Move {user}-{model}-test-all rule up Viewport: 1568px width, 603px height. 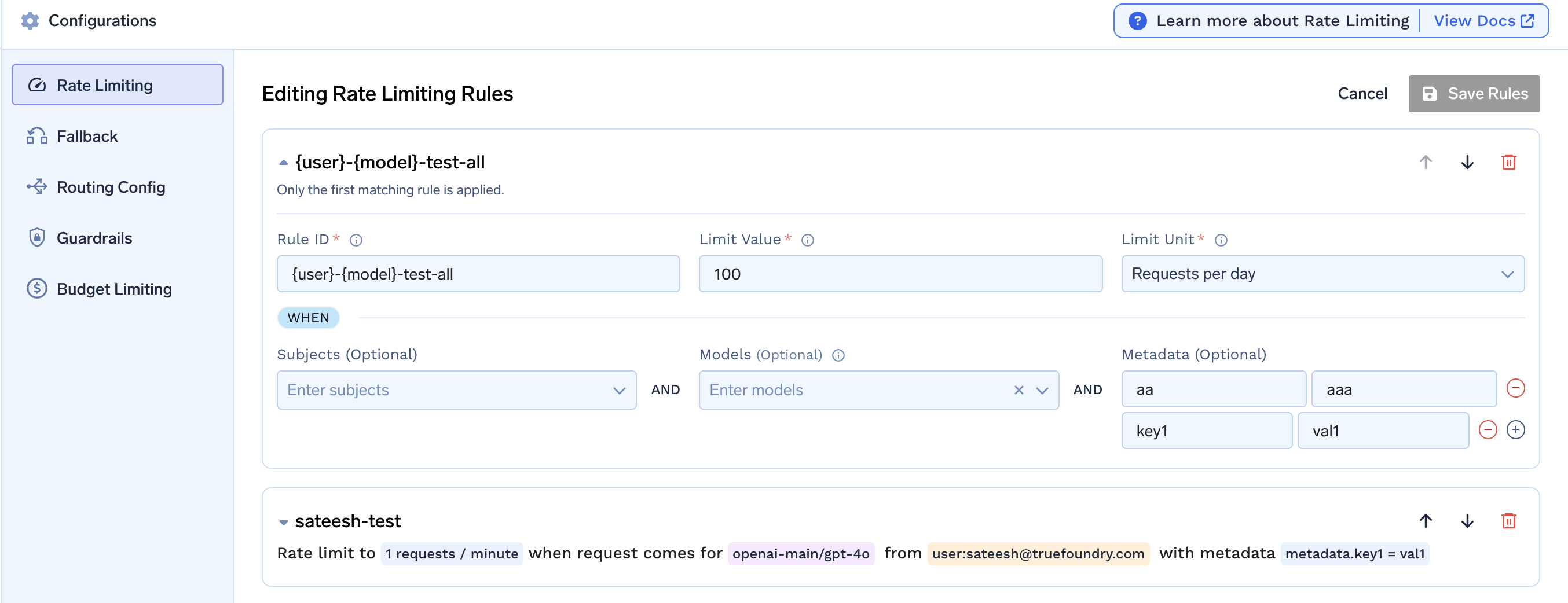click(x=1426, y=163)
